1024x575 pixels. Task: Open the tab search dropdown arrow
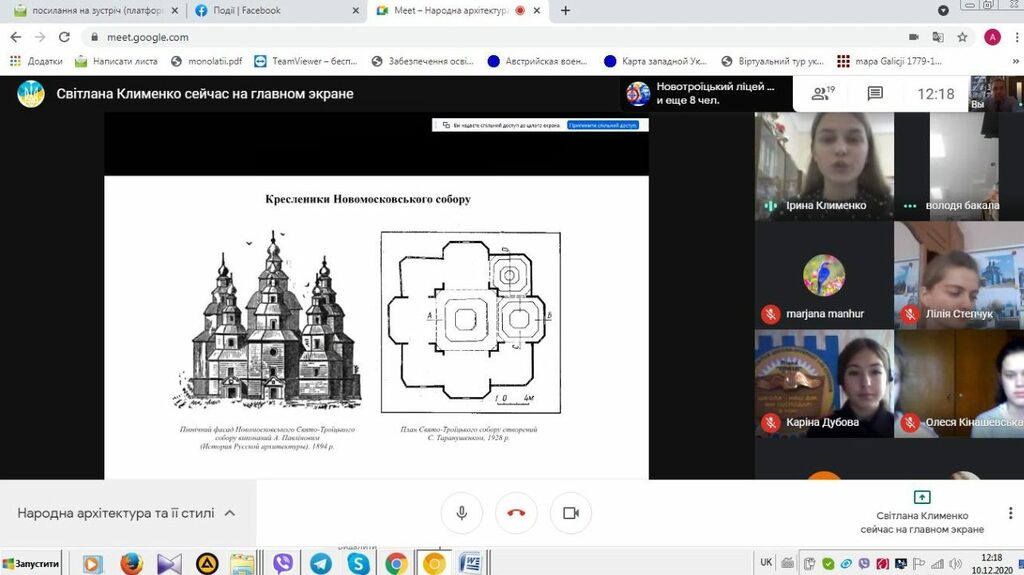(x=944, y=11)
